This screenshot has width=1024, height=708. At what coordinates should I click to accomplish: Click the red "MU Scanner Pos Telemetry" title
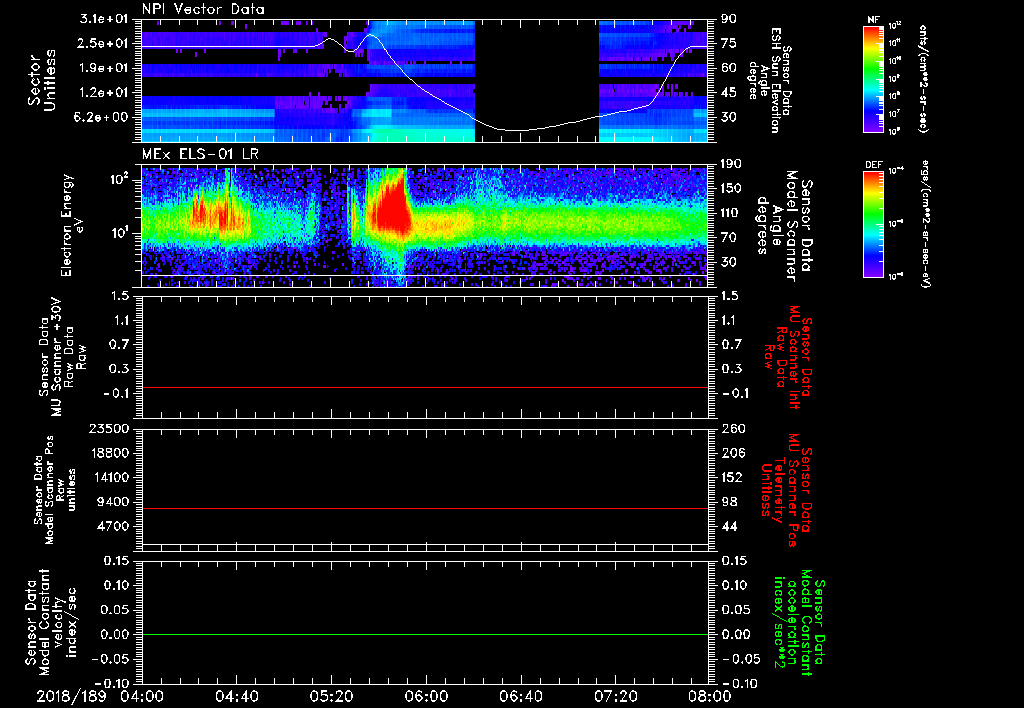pyautogui.click(x=788, y=490)
